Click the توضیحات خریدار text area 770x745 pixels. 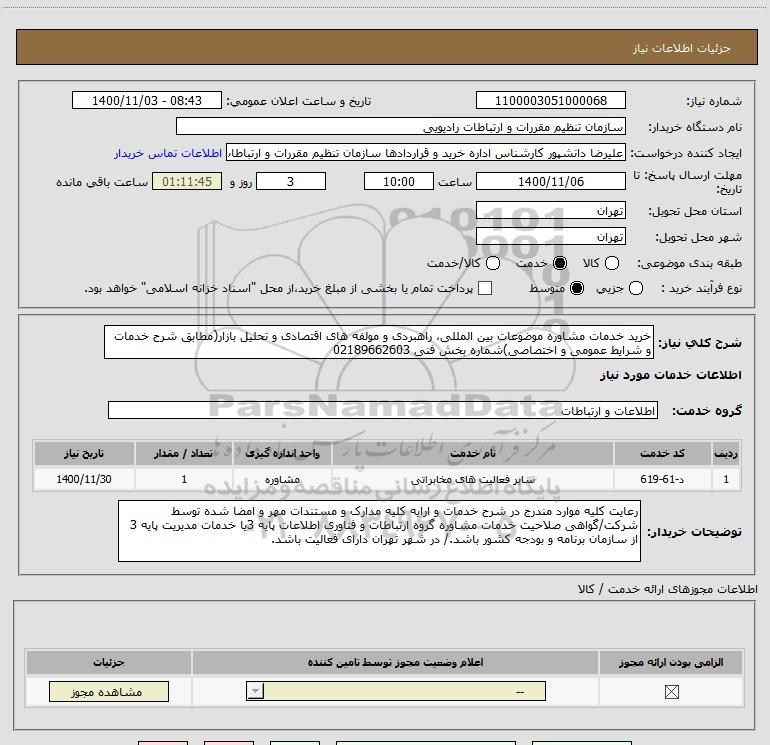tap(379, 531)
